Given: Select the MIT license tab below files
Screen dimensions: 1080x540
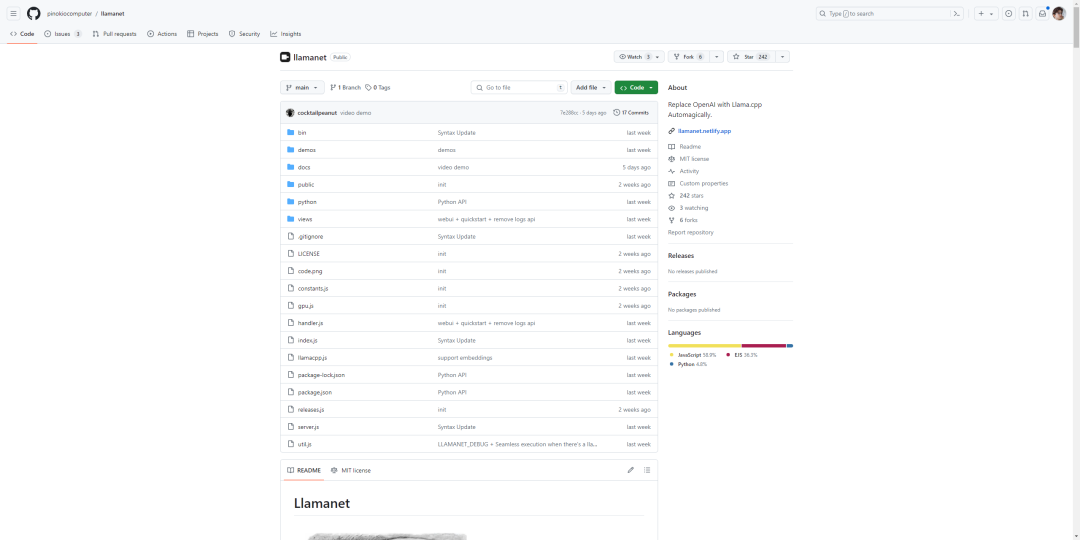Looking at the screenshot, I should pyautogui.click(x=351, y=470).
